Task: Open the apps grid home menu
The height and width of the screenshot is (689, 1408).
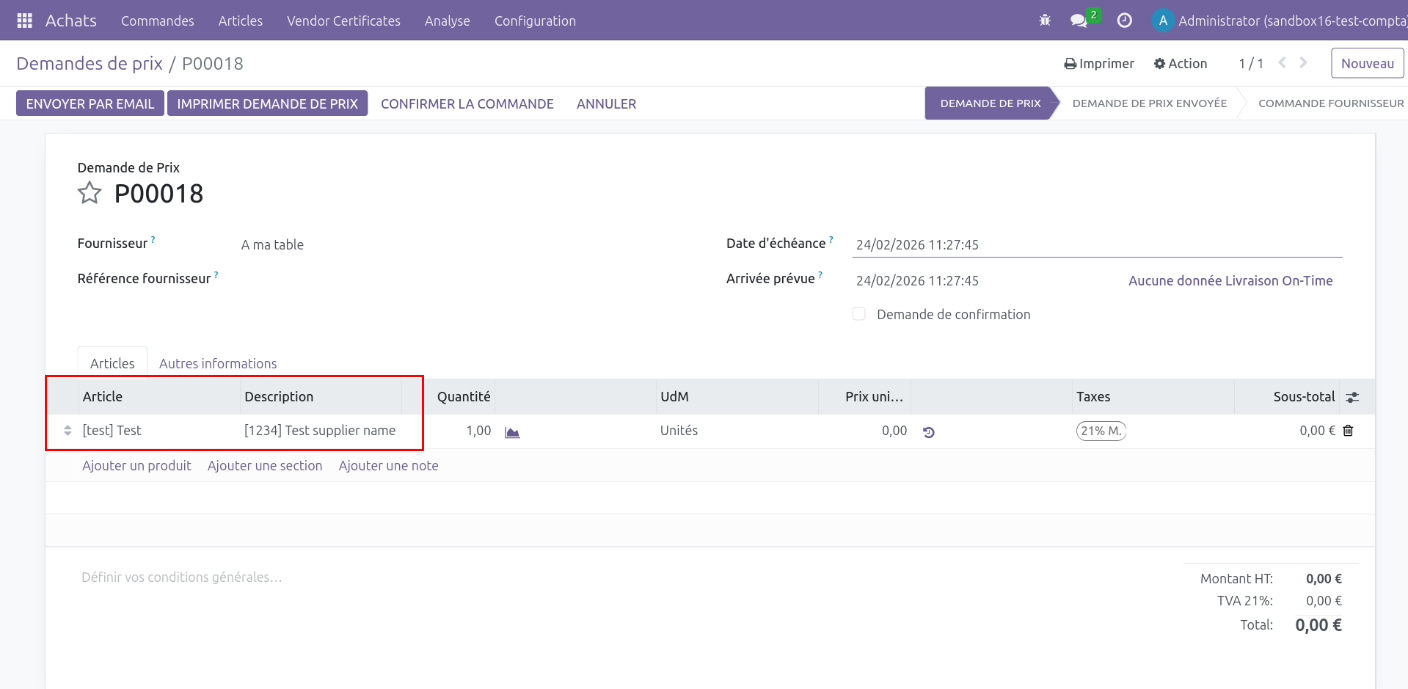Action: coord(25,20)
